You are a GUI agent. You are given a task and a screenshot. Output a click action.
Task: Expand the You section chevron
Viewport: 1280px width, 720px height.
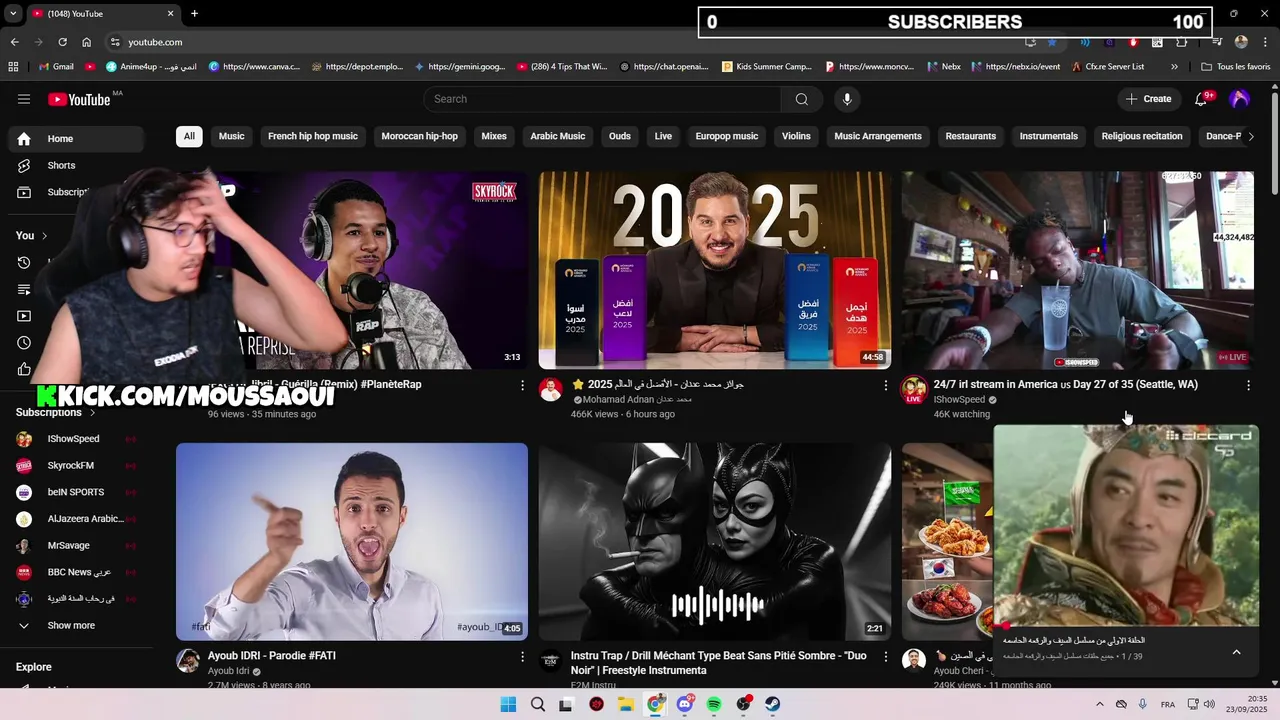click(x=44, y=236)
